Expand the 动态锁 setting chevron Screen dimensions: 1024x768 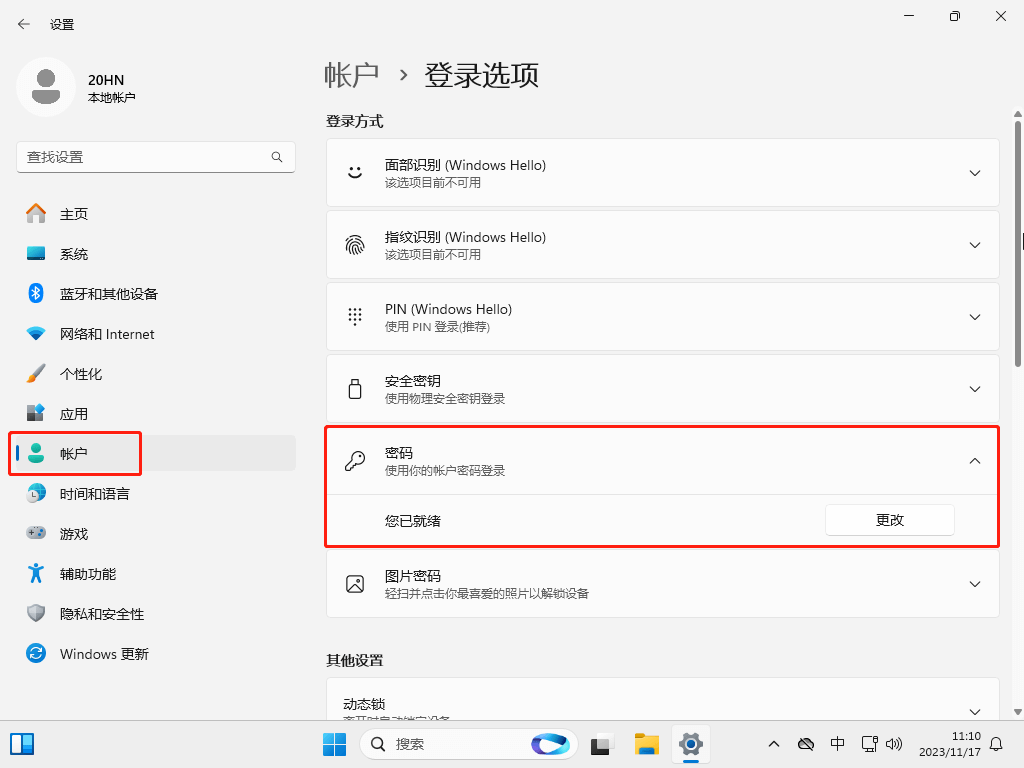(x=974, y=711)
